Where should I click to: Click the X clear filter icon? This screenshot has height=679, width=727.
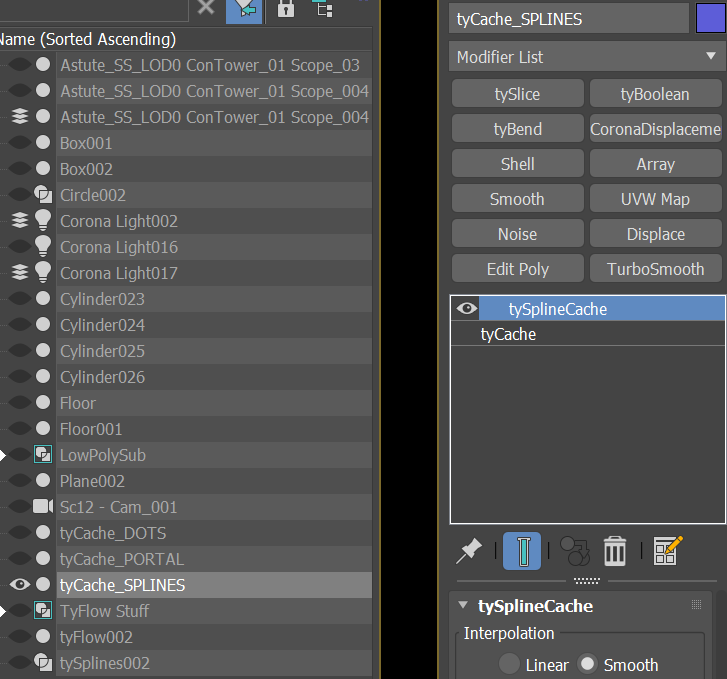206,7
